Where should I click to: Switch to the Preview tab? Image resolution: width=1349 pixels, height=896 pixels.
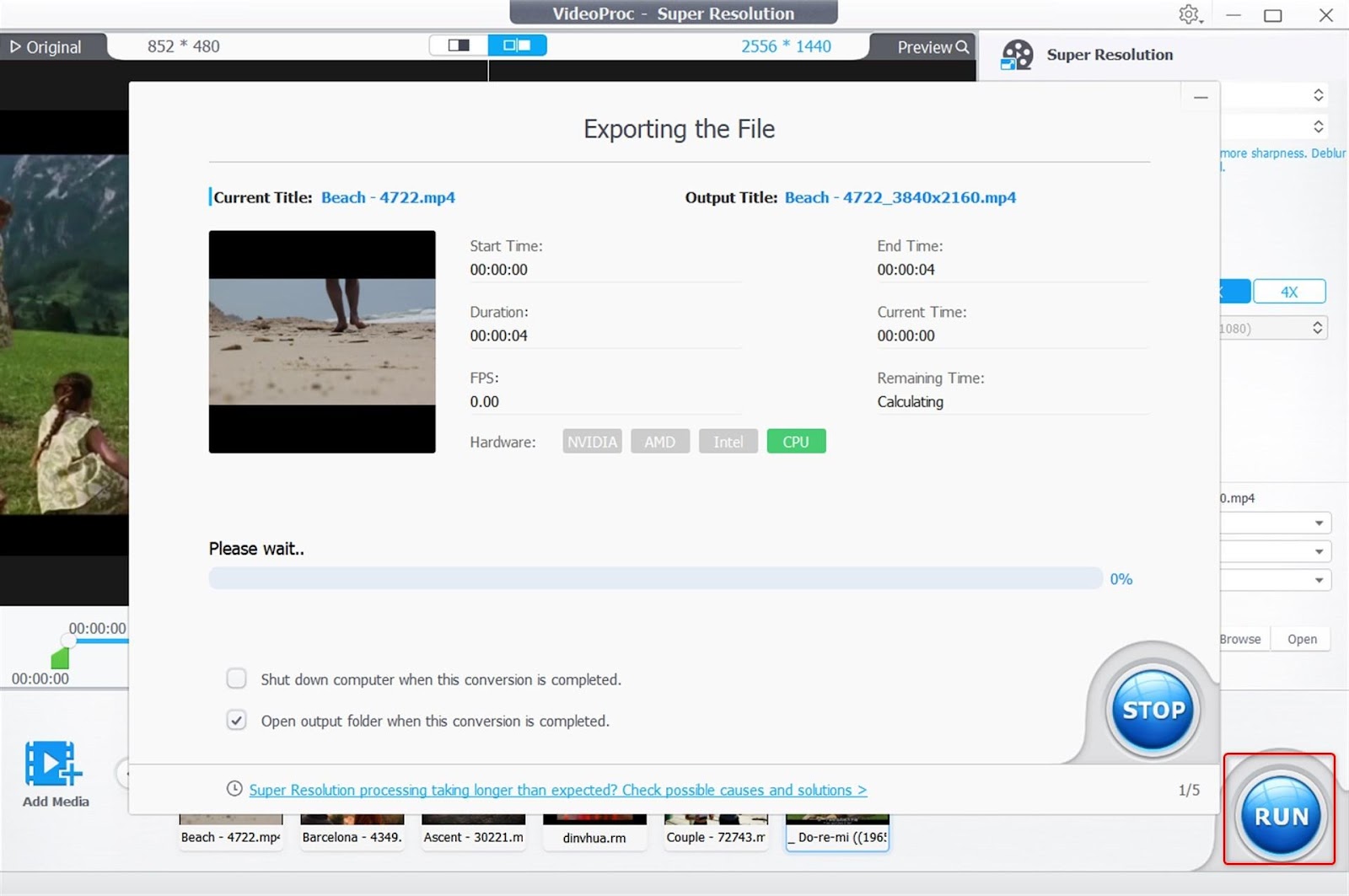coord(924,46)
